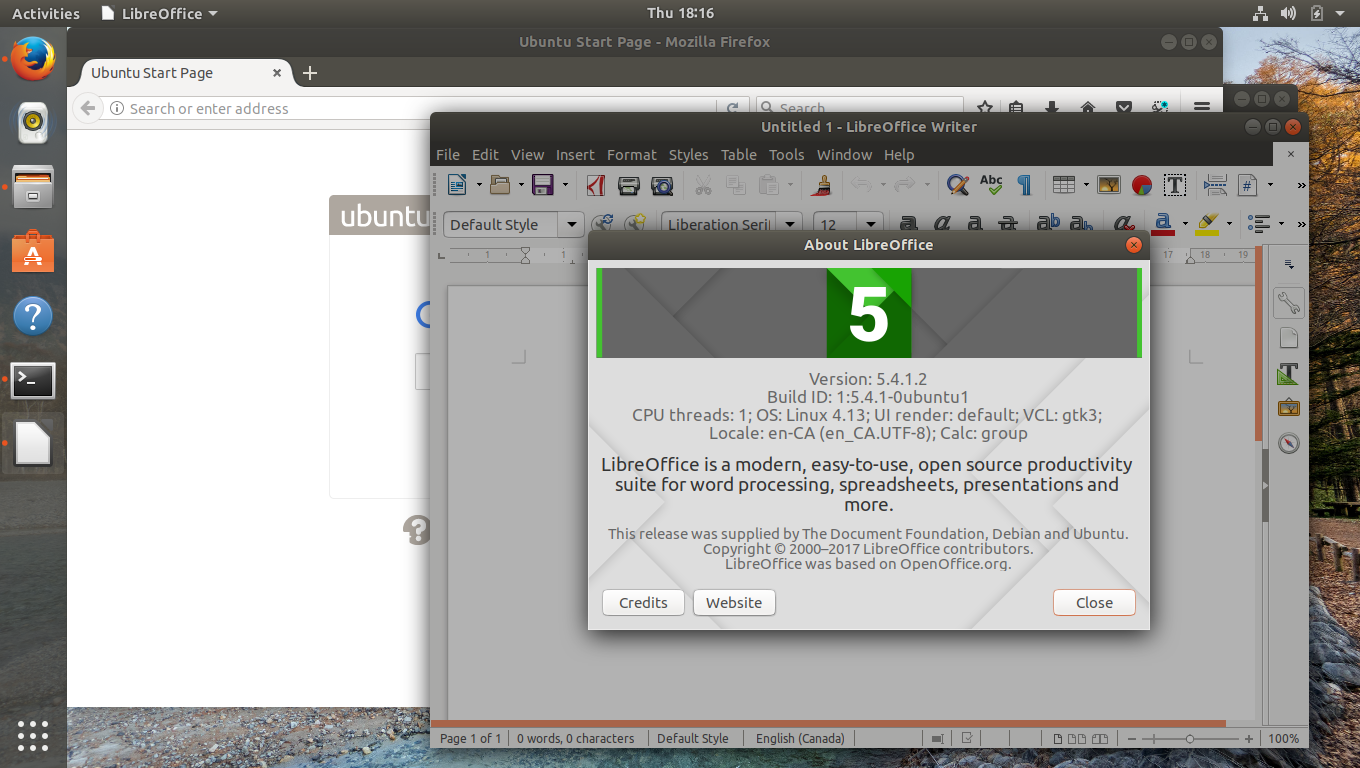The height and width of the screenshot is (768, 1360).
Task: Open a new tab in Firefox
Action: (310, 72)
